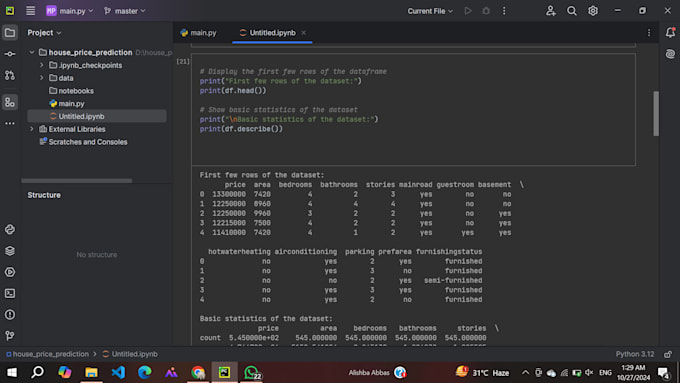The height and width of the screenshot is (383, 680).
Task: Expand External Libraries node
Action: (32, 129)
